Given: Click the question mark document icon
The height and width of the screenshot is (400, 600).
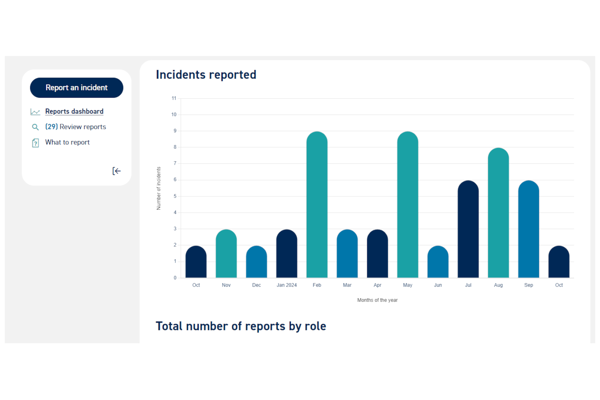Looking at the screenshot, I should (x=36, y=143).
